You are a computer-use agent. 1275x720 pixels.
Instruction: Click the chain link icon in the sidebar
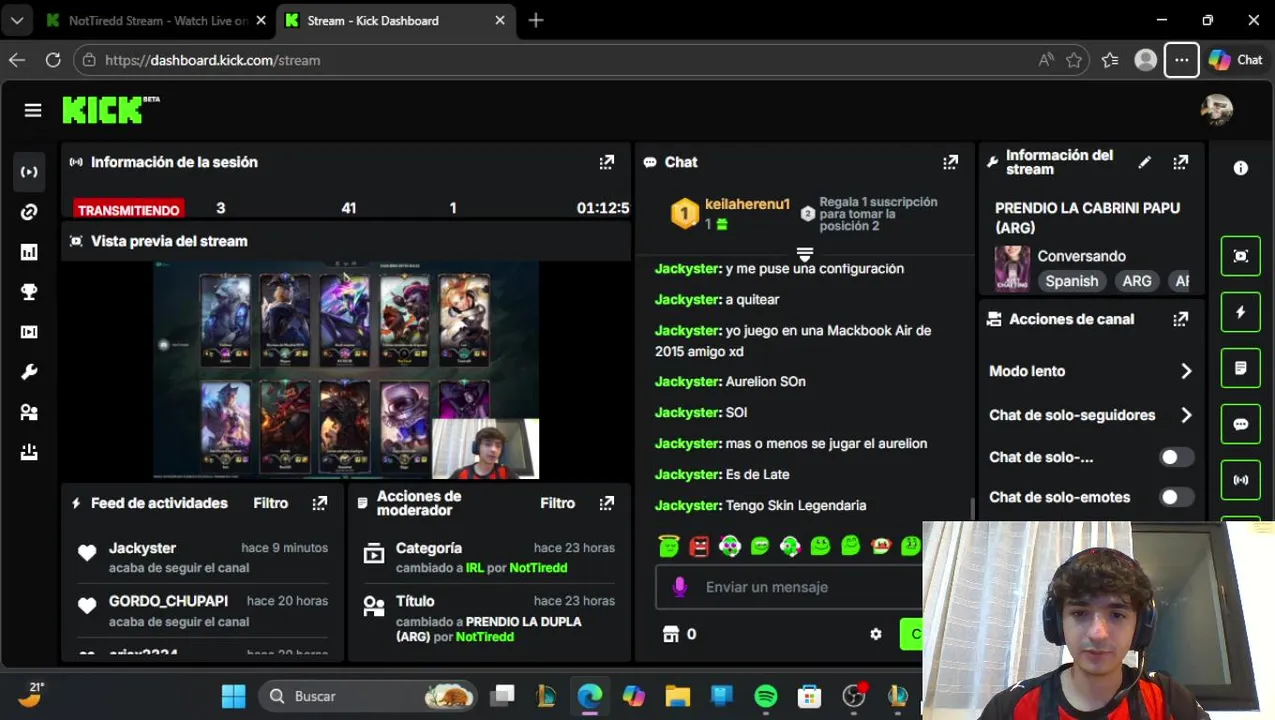(29, 212)
